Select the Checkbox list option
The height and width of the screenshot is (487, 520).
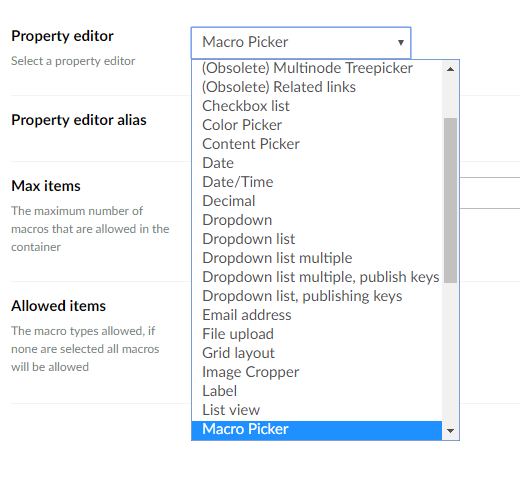[317, 106]
